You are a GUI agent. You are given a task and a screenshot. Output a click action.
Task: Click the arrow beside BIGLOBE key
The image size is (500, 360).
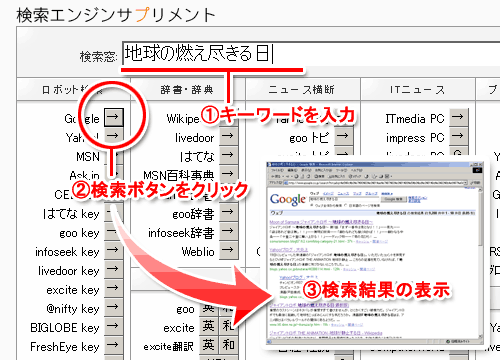pos(114,326)
